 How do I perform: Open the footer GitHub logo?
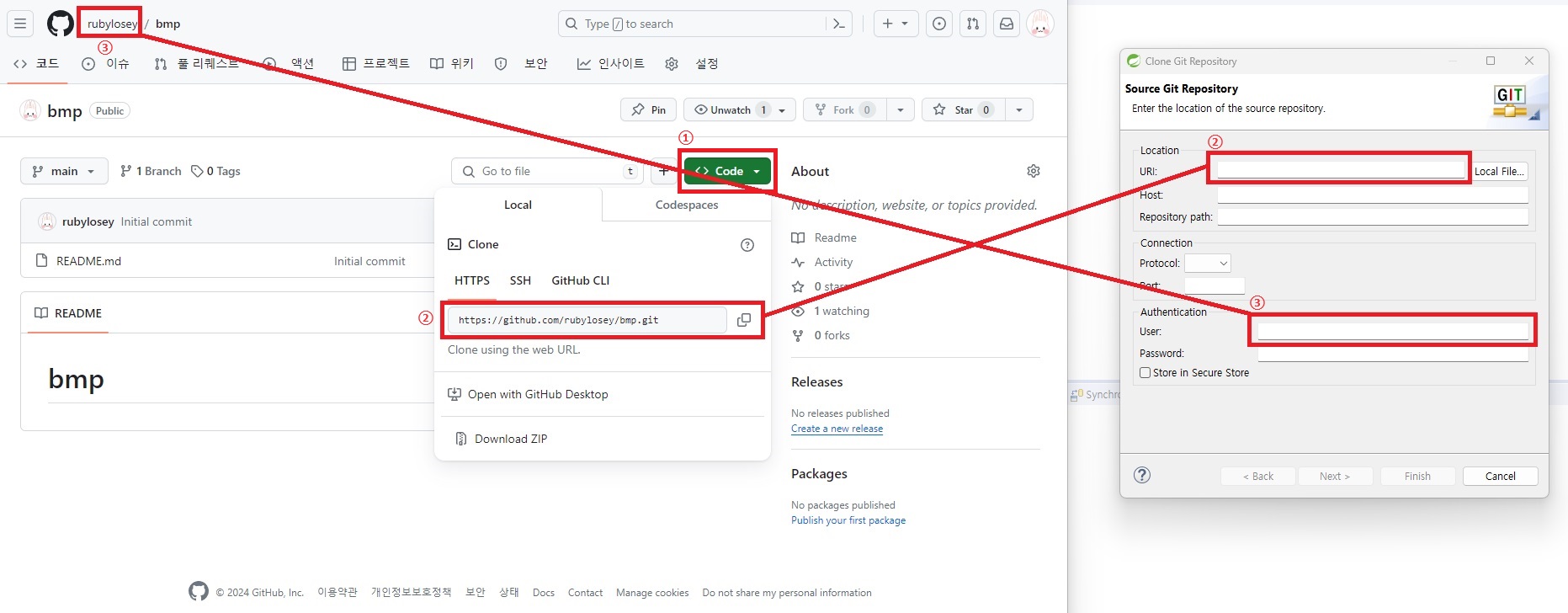pos(199,591)
